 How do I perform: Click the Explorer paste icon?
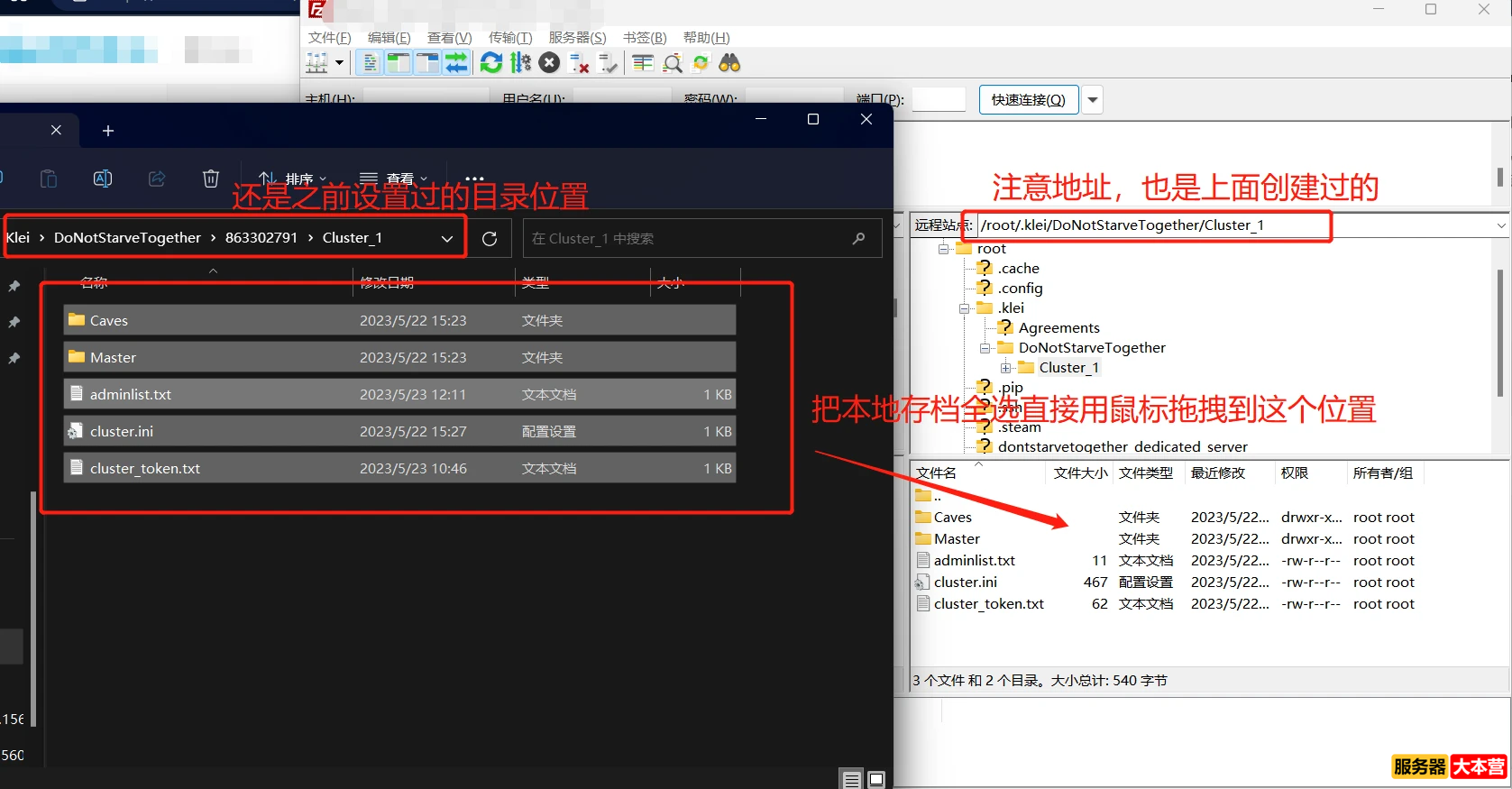click(49, 179)
